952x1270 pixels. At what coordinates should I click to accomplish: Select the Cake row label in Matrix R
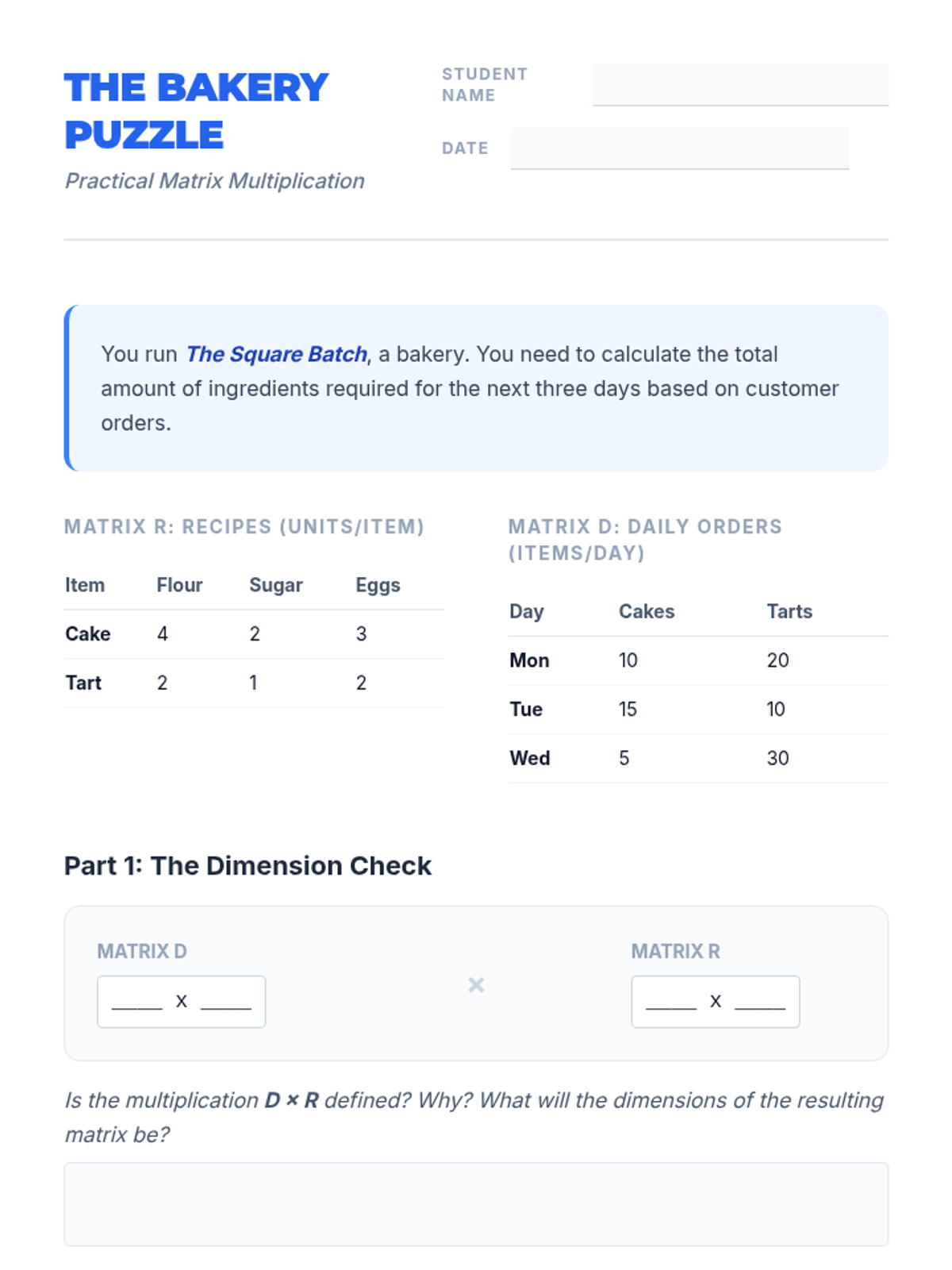tap(88, 633)
